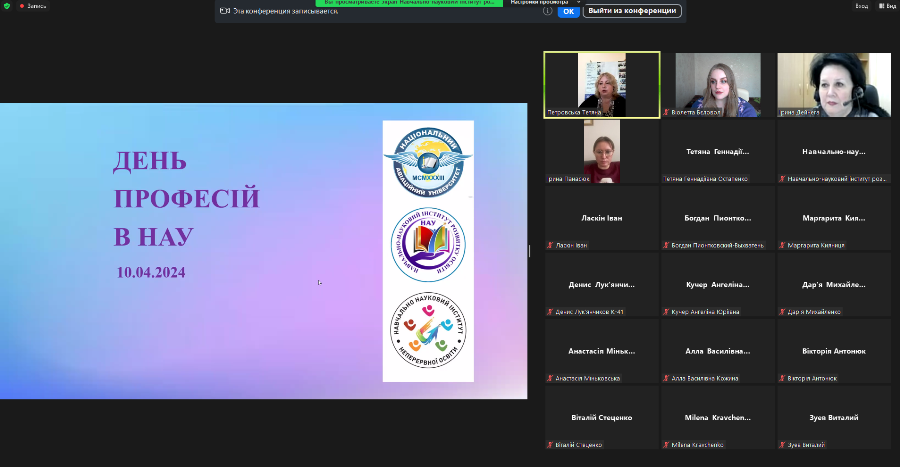This screenshot has height=467, width=900.
Task: Click muted mic icon for Вікторія Антонюк
Action: tap(782, 379)
